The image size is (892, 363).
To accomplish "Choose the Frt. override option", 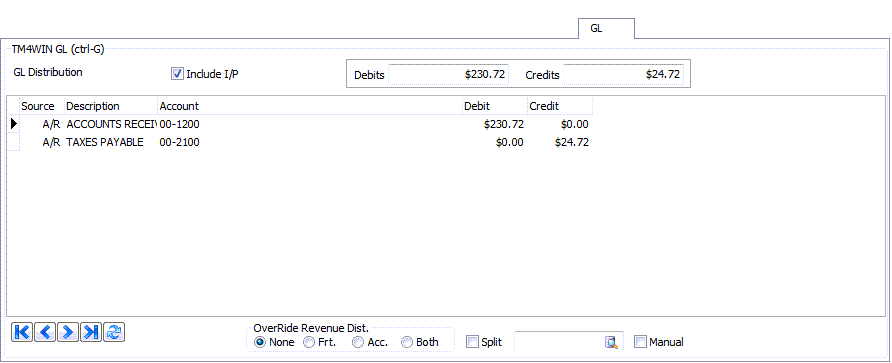I will (308, 342).
